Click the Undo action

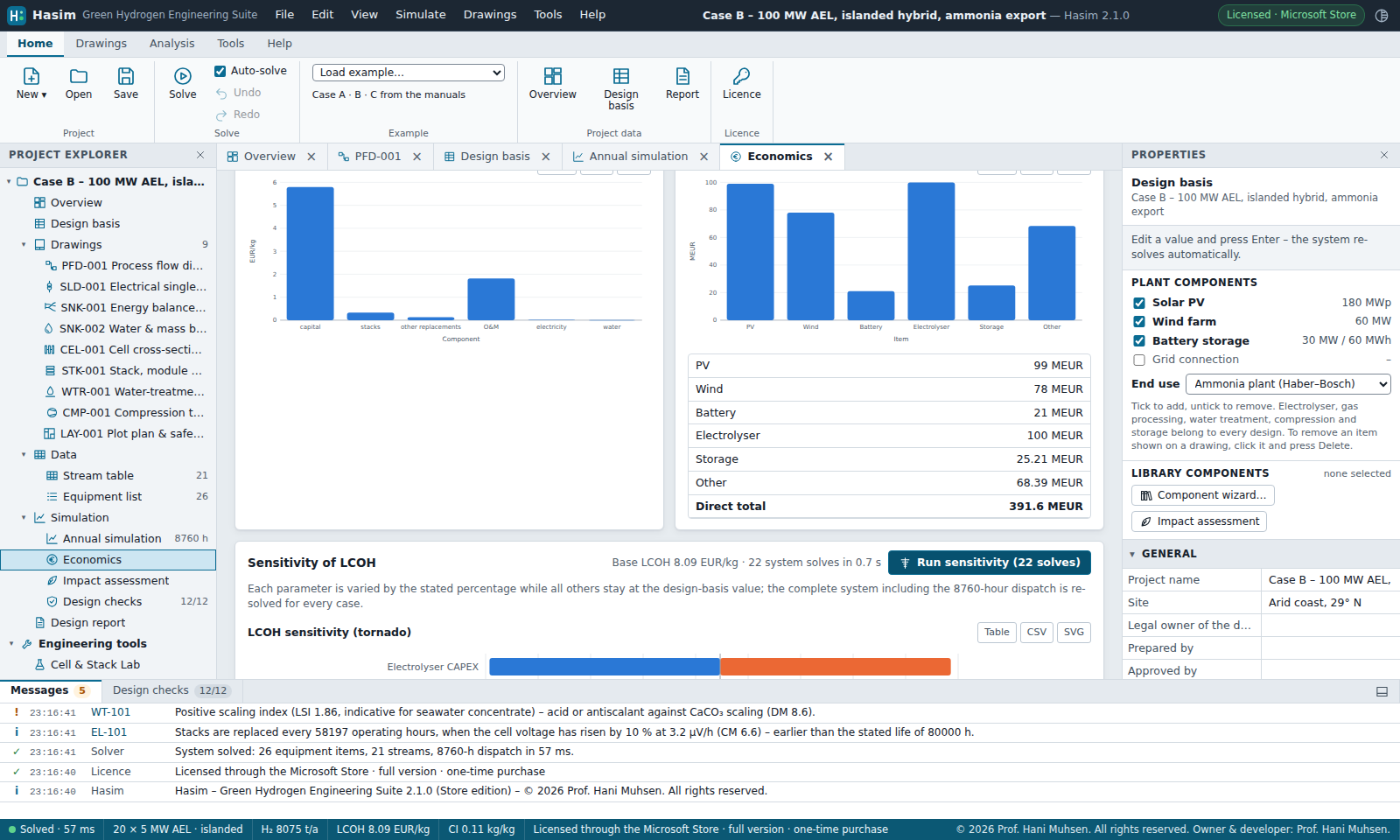tap(239, 93)
